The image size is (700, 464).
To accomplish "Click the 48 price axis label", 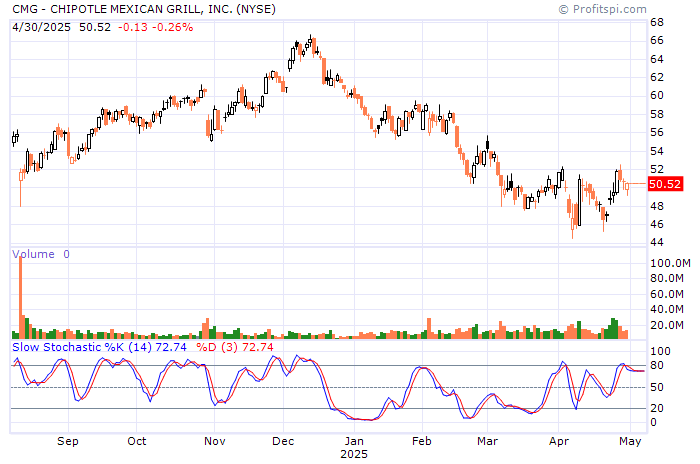I will tap(657, 206).
